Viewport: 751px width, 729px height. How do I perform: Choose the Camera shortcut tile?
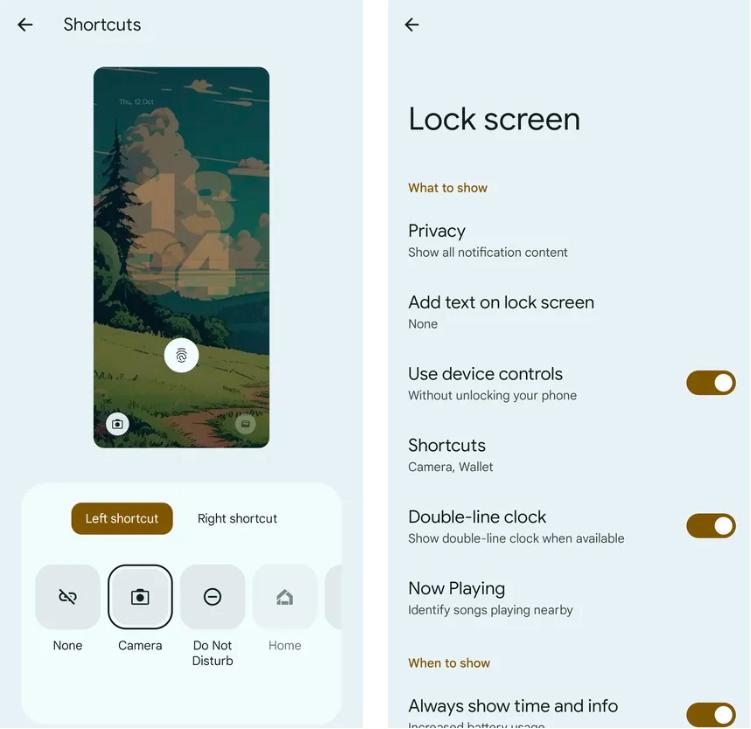click(140, 597)
